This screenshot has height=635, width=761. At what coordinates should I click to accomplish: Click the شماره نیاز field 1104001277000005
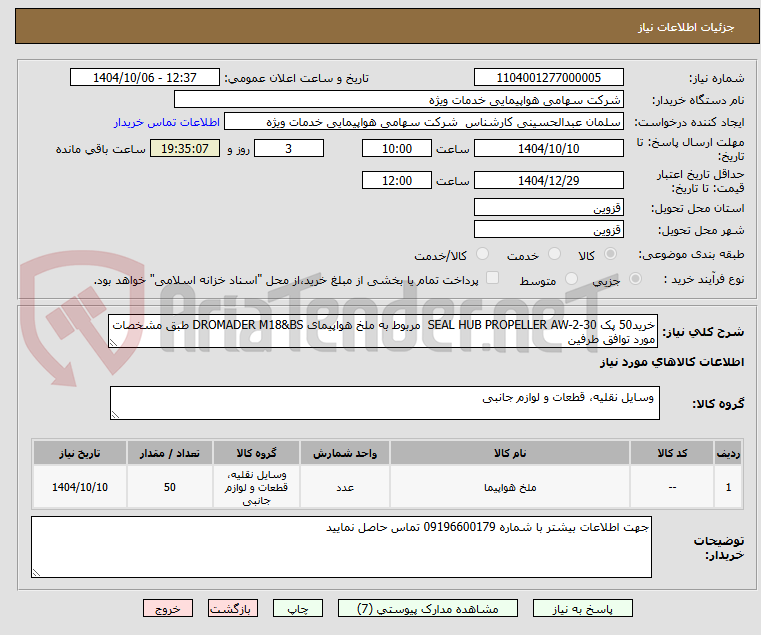point(548,78)
